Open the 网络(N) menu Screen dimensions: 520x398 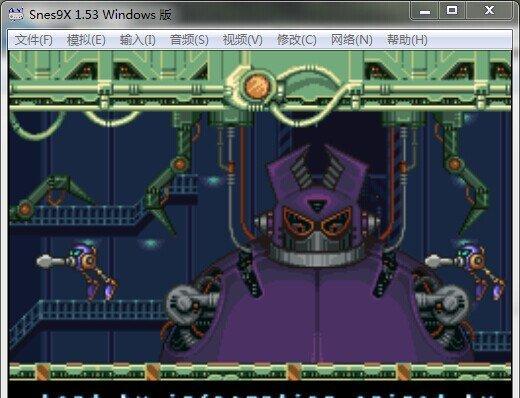click(352, 40)
